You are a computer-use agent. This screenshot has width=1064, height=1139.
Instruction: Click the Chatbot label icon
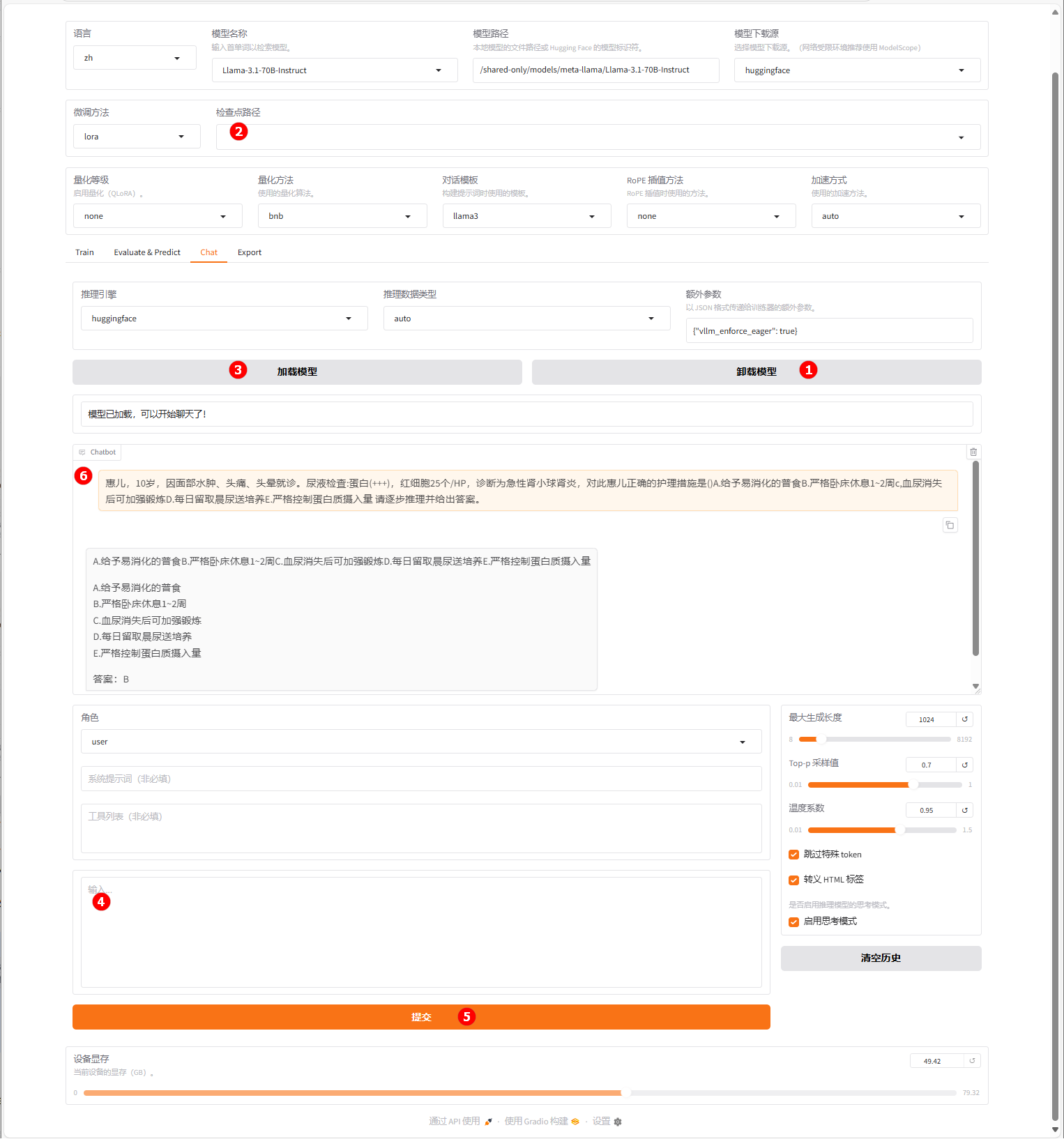[x=82, y=452]
